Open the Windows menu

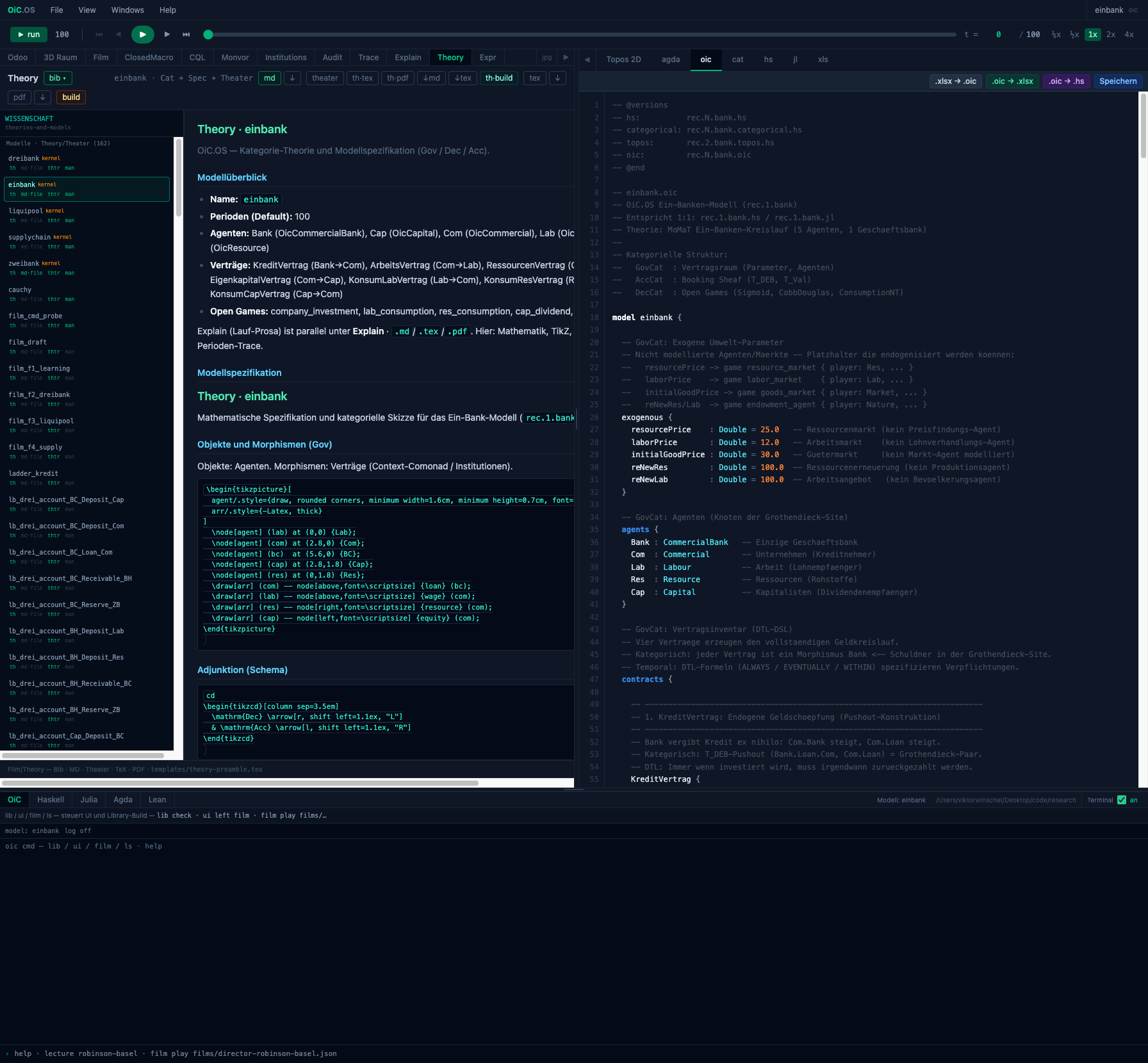(x=127, y=10)
